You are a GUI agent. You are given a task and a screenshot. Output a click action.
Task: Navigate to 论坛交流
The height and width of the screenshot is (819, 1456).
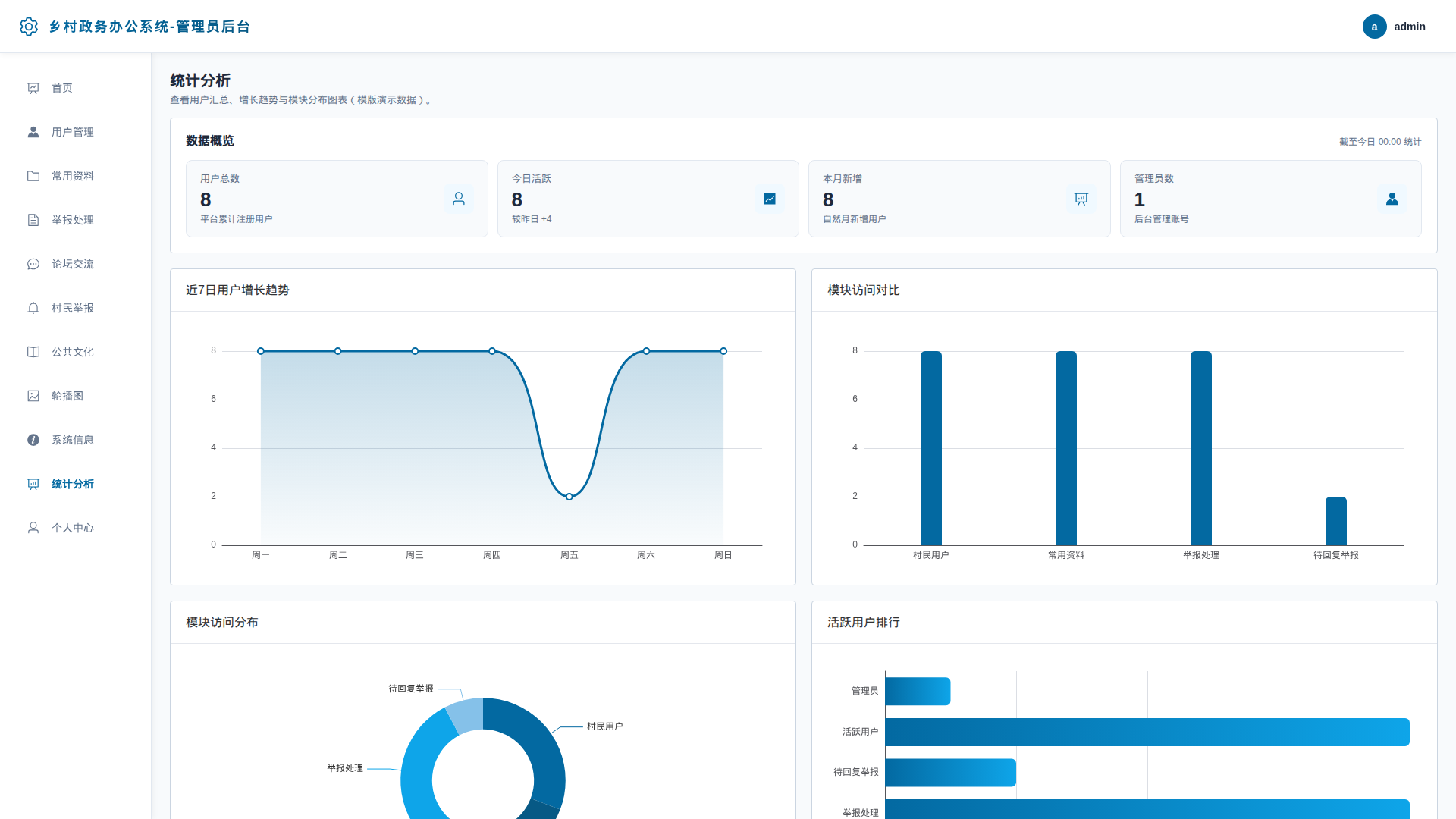(x=76, y=264)
